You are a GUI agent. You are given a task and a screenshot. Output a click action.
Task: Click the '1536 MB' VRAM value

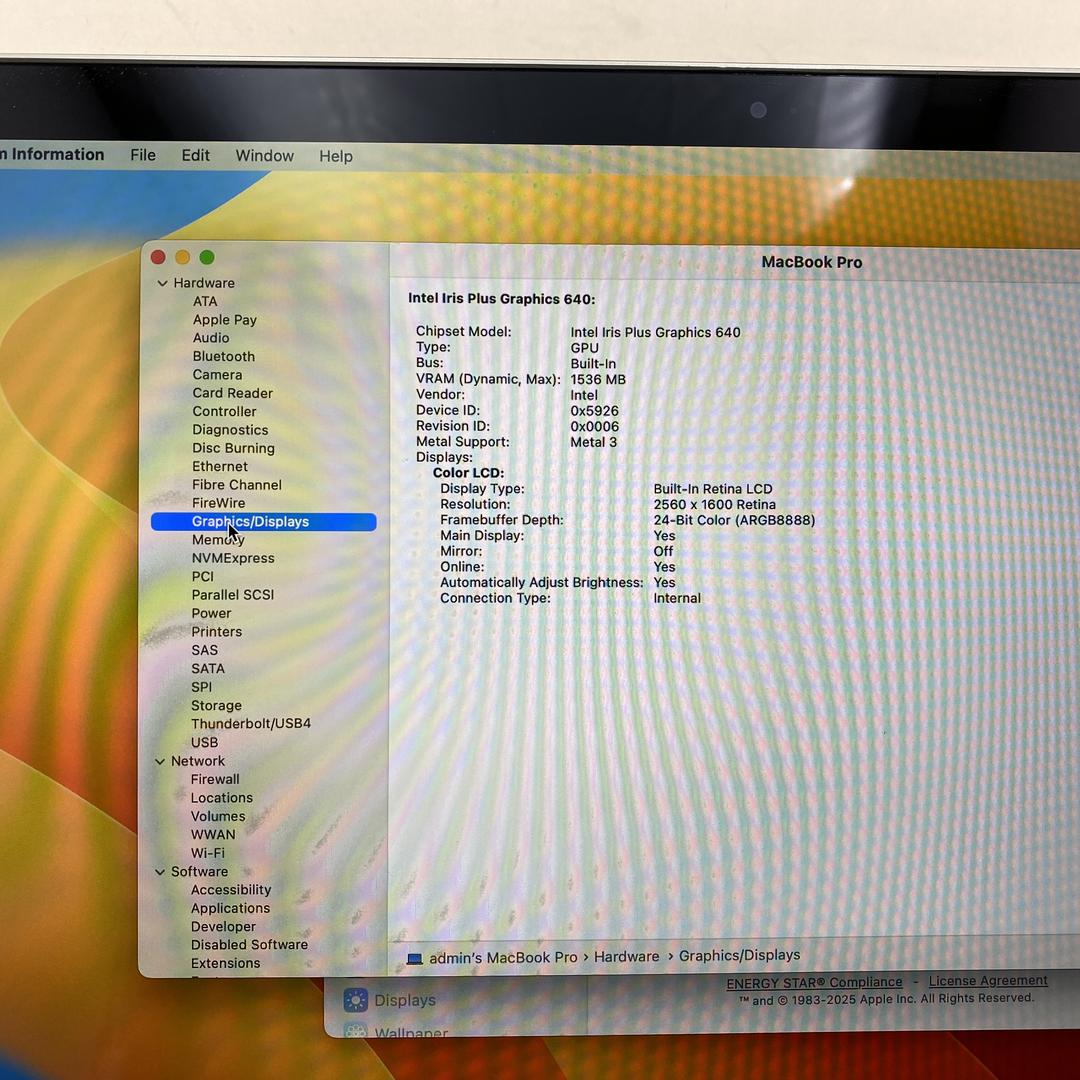598,380
